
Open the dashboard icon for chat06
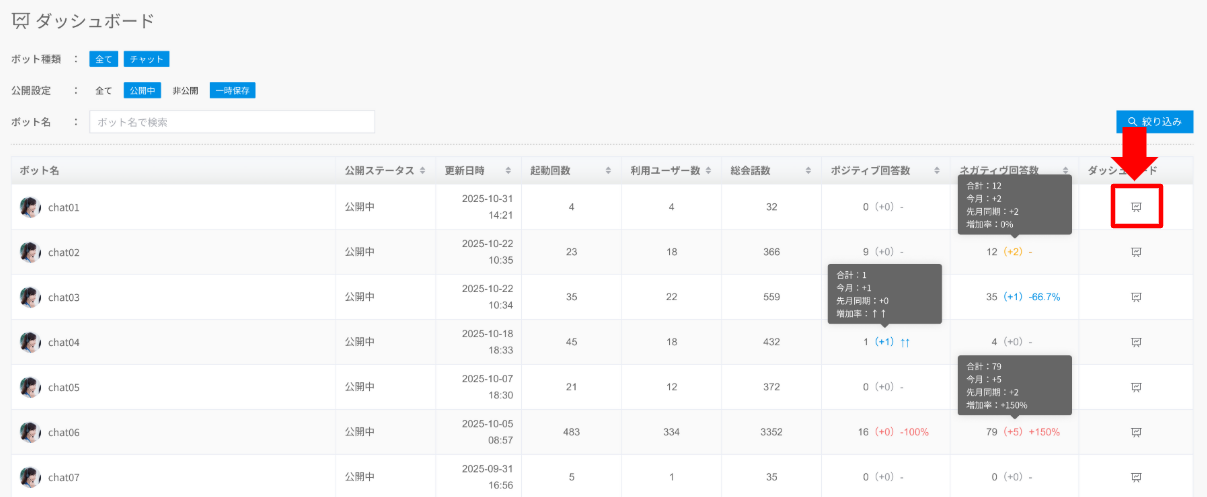(x=1136, y=432)
